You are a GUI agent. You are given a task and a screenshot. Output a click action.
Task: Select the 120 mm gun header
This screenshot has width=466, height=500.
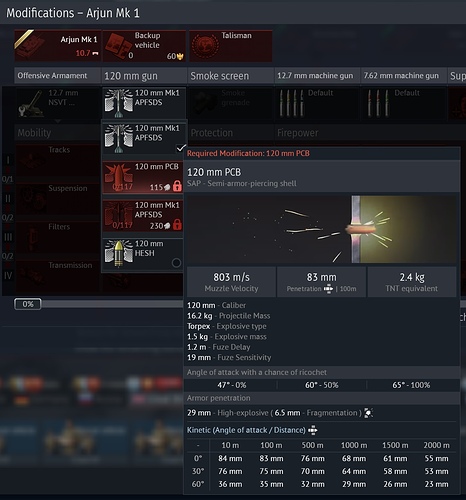click(144, 76)
